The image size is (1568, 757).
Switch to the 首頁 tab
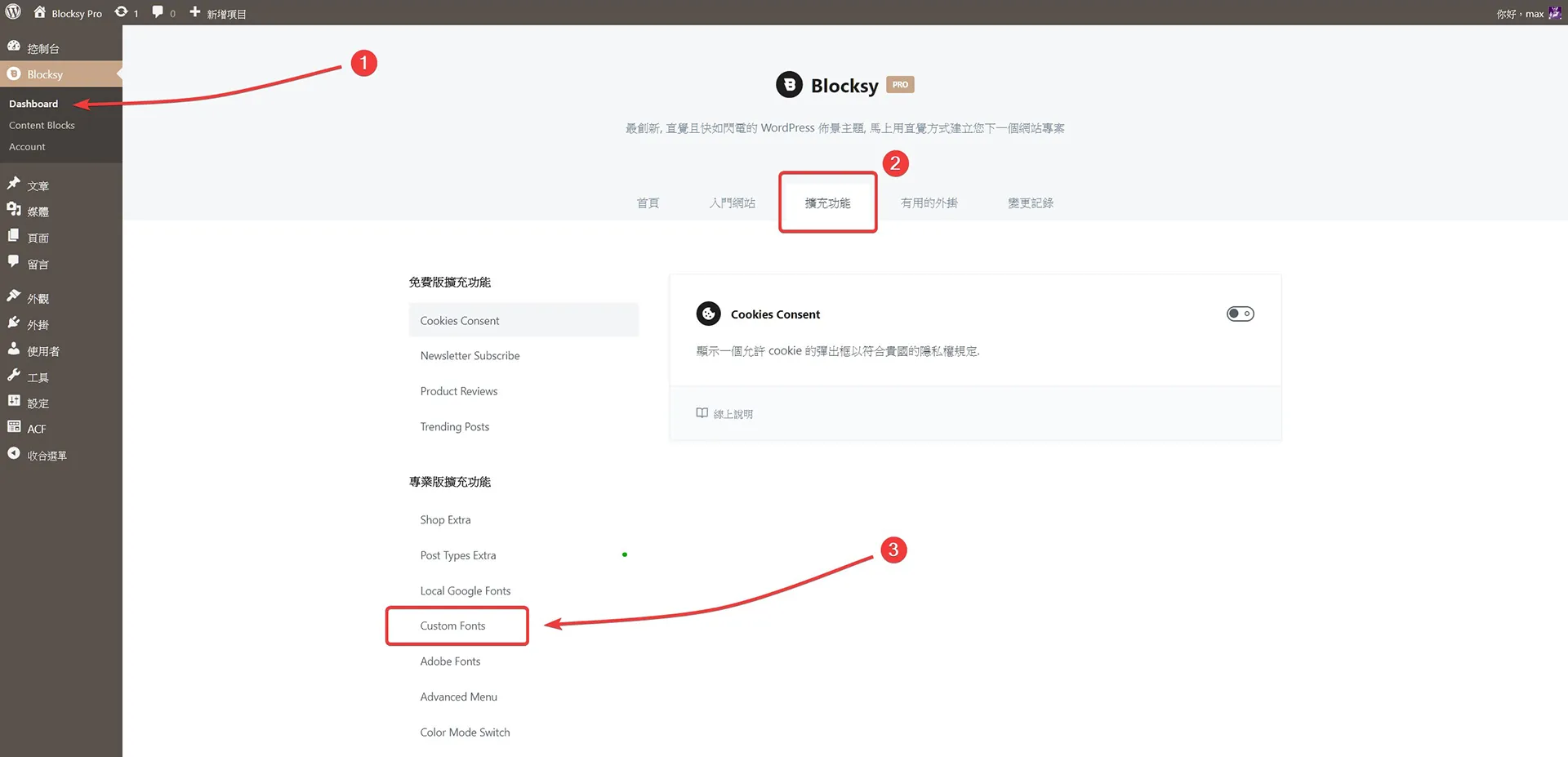tap(648, 203)
